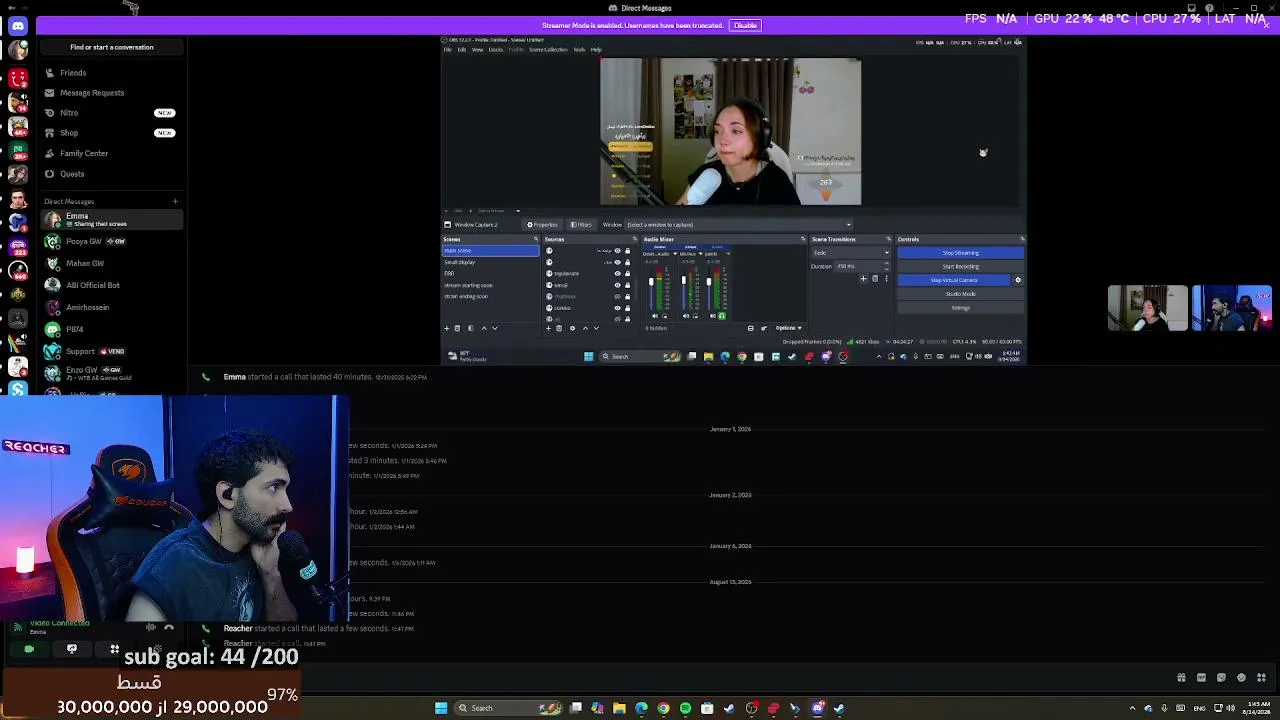Open the Docks menu in shared OBS

tap(496, 50)
